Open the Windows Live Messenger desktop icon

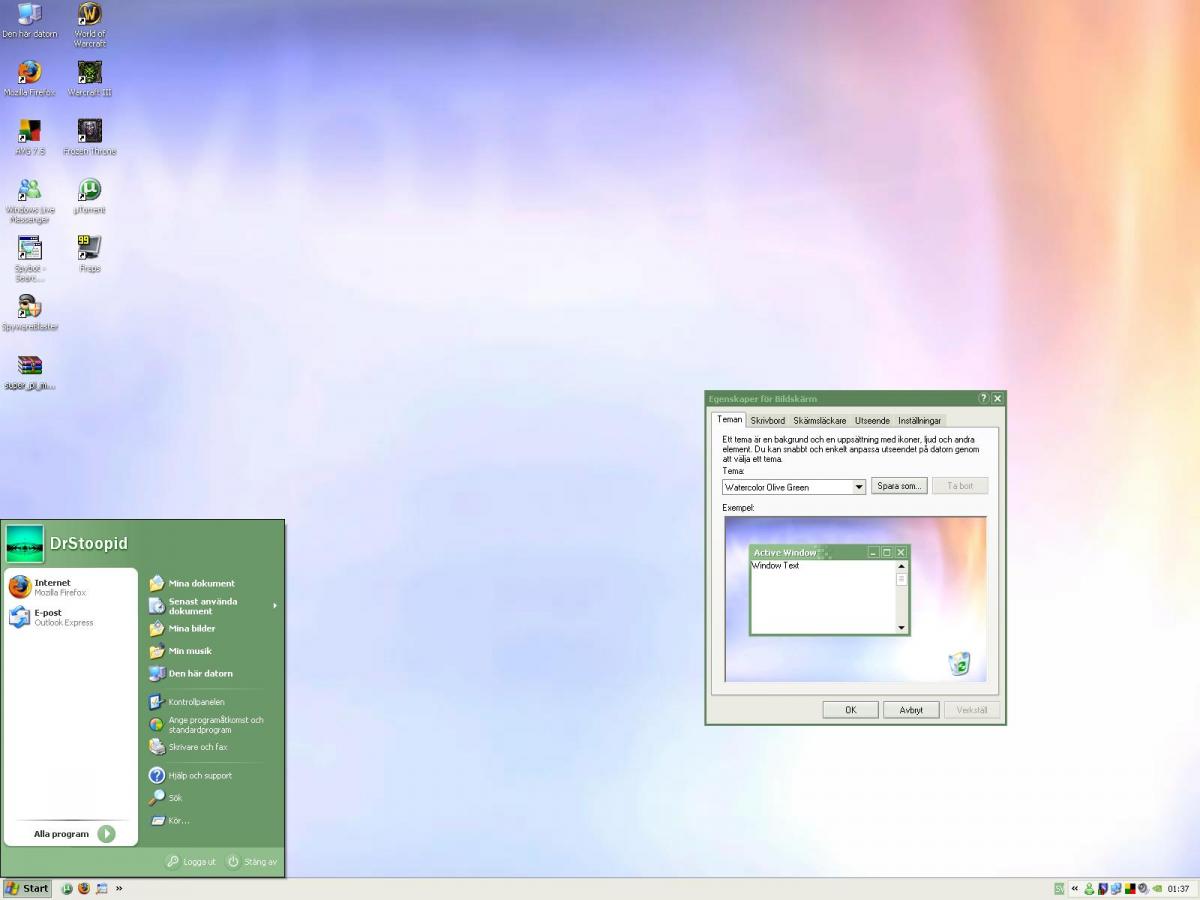(30, 190)
